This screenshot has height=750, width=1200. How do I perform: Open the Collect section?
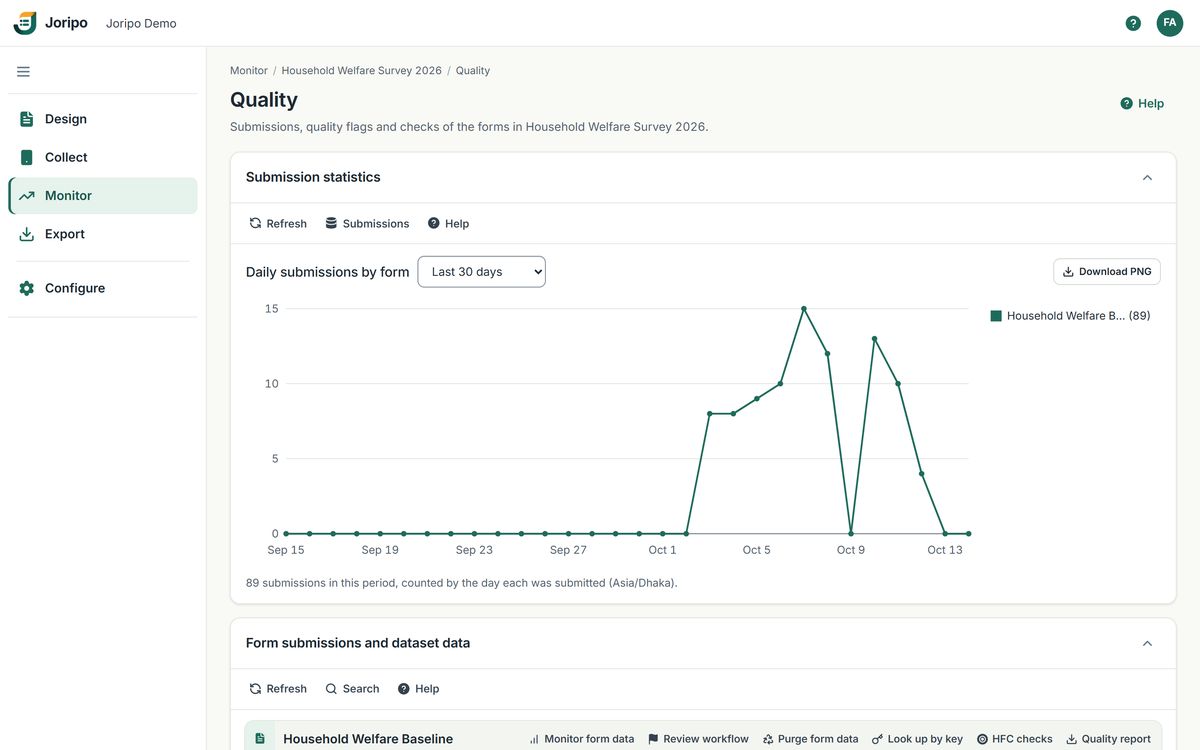(103, 157)
